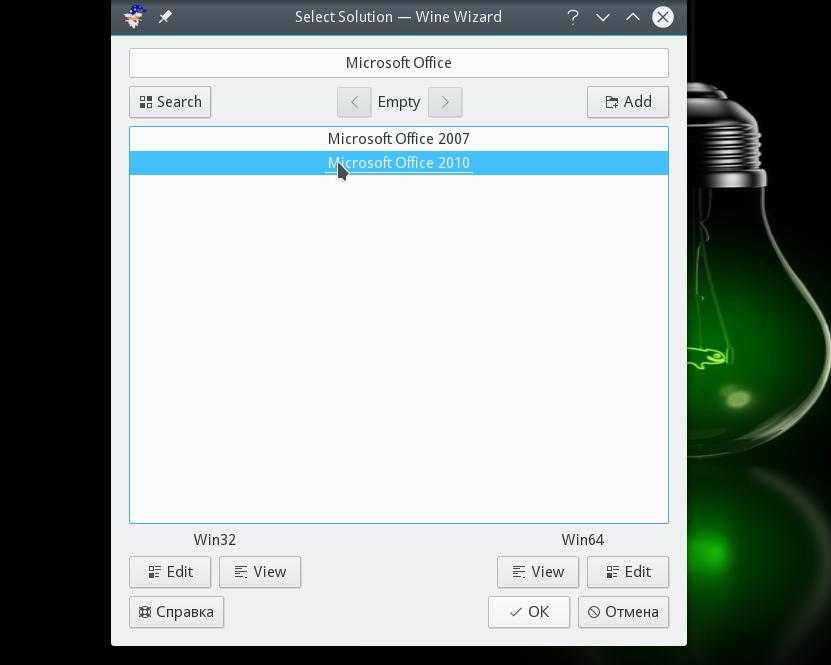
Task: Click the question mark help icon in title bar
Action: tap(572, 17)
